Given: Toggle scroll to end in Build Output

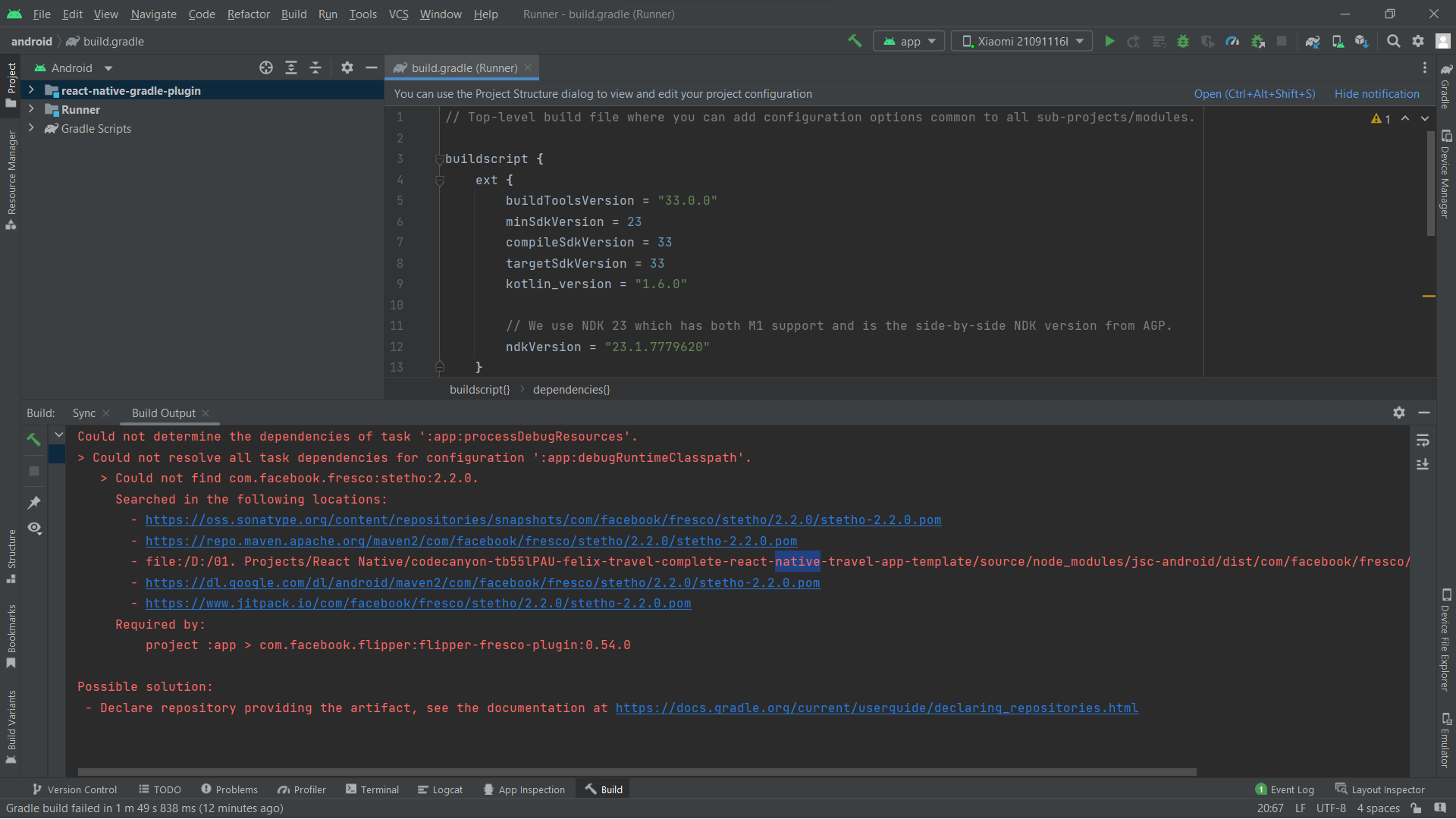Looking at the screenshot, I should click(1423, 464).
